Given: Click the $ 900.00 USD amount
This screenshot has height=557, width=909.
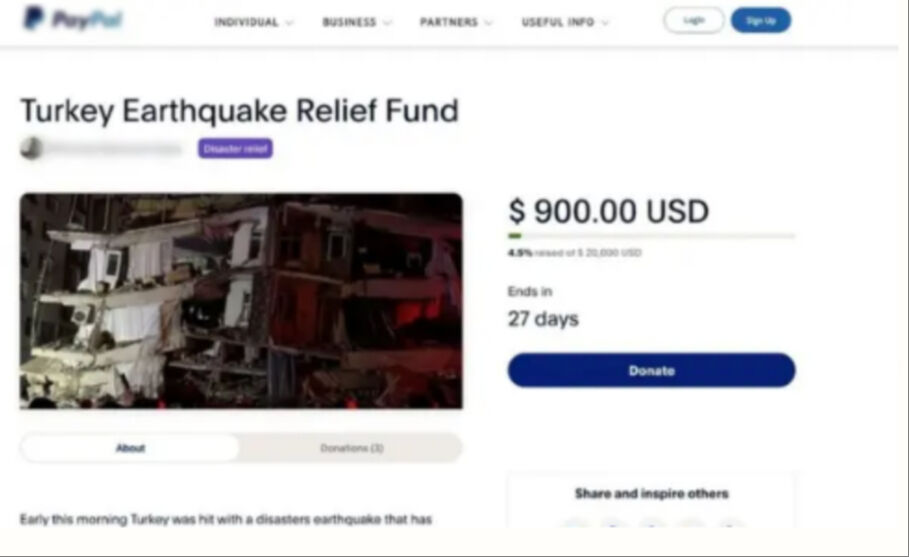Looking at the screenshot, I should [x=608, y=211].
